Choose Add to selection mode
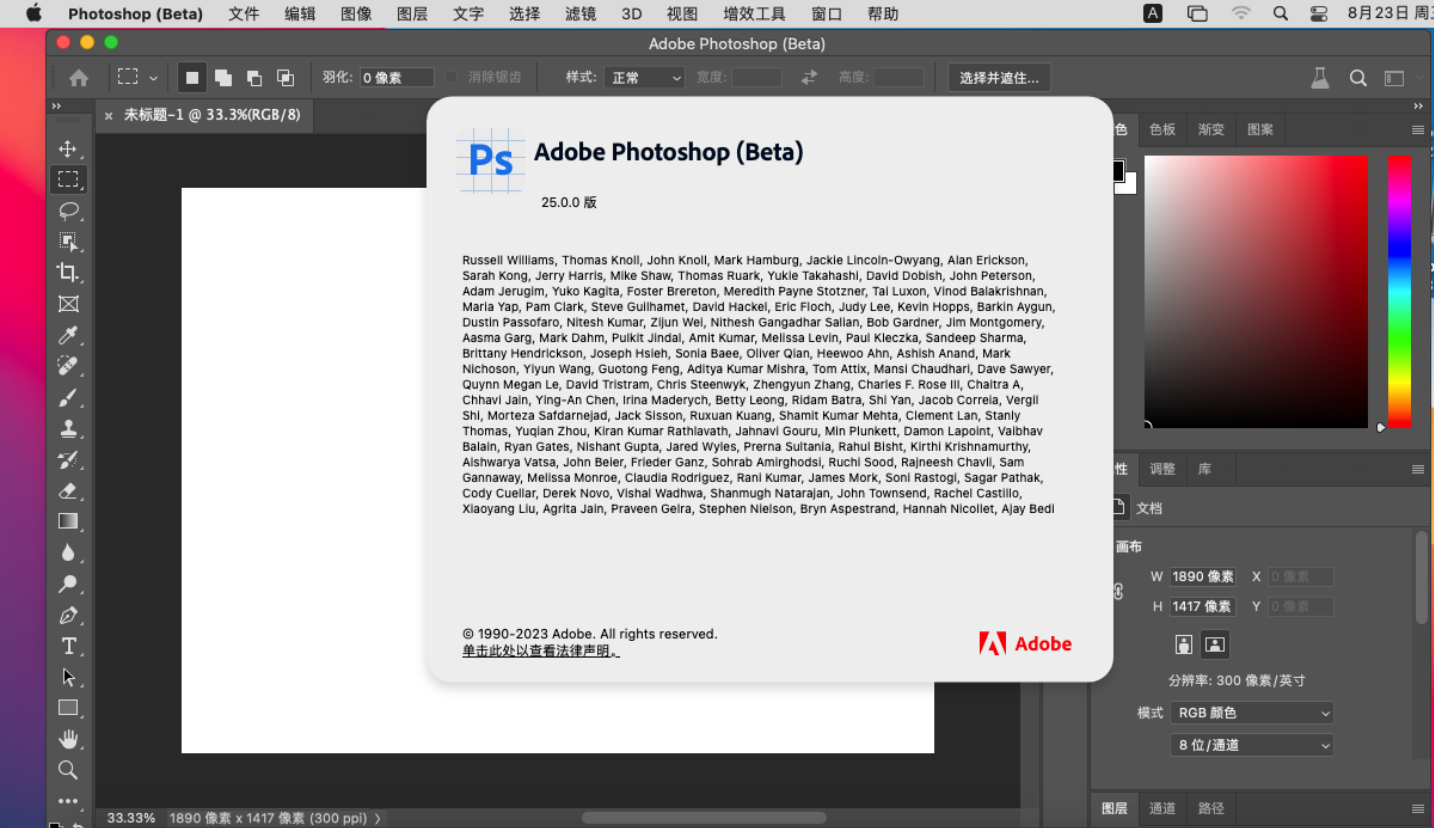The height and width of the screenshot is (828, 1434). click(x=223, y=78)
